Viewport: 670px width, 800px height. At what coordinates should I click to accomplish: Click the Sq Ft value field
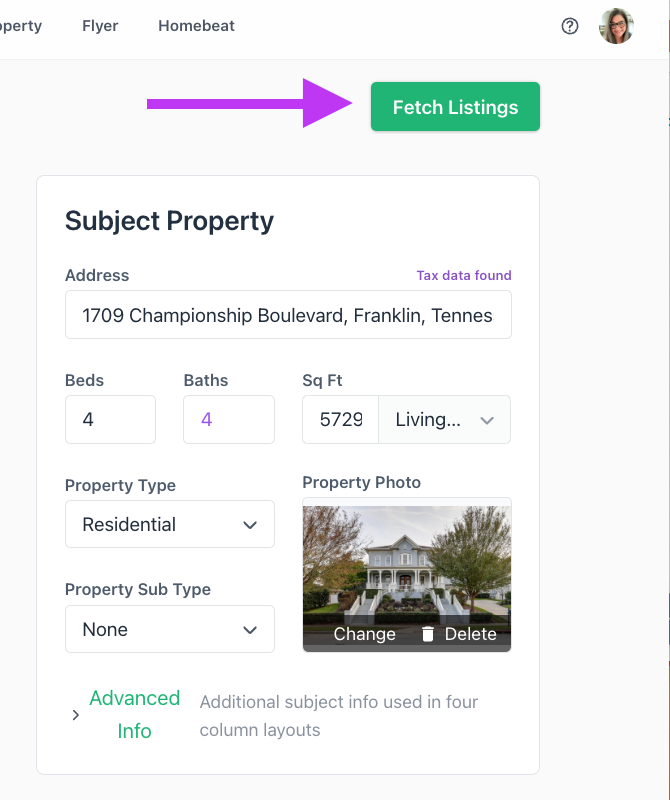(x=340, y=420)
